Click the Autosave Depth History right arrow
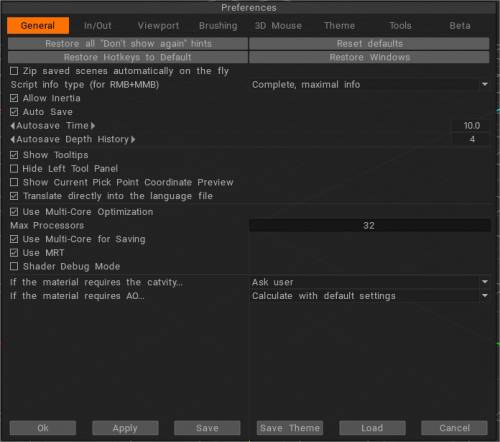Image resolution: width=500 pixels, height=442 pixels. [133, 139]
